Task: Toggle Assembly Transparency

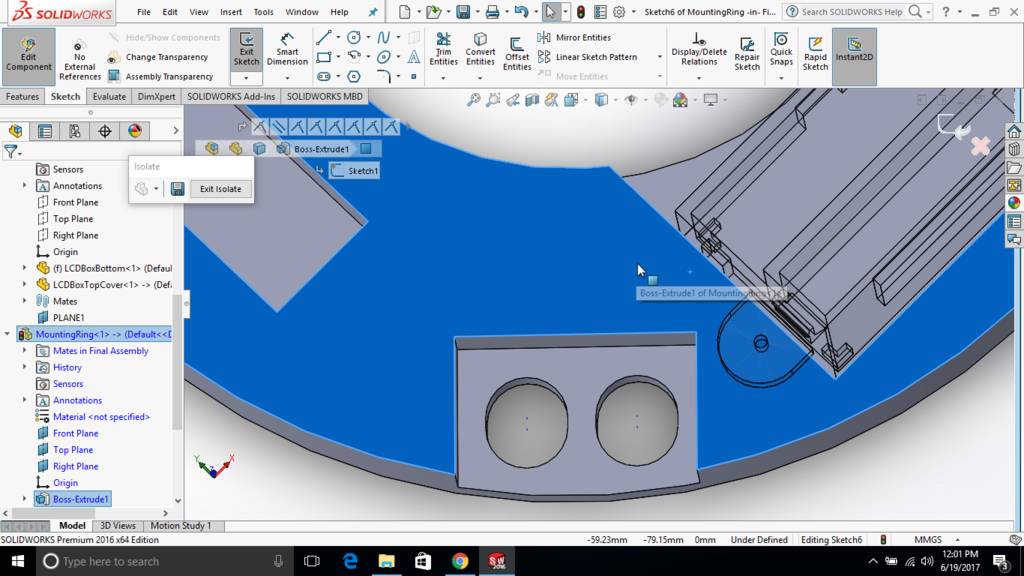Action: click(161, 76)
